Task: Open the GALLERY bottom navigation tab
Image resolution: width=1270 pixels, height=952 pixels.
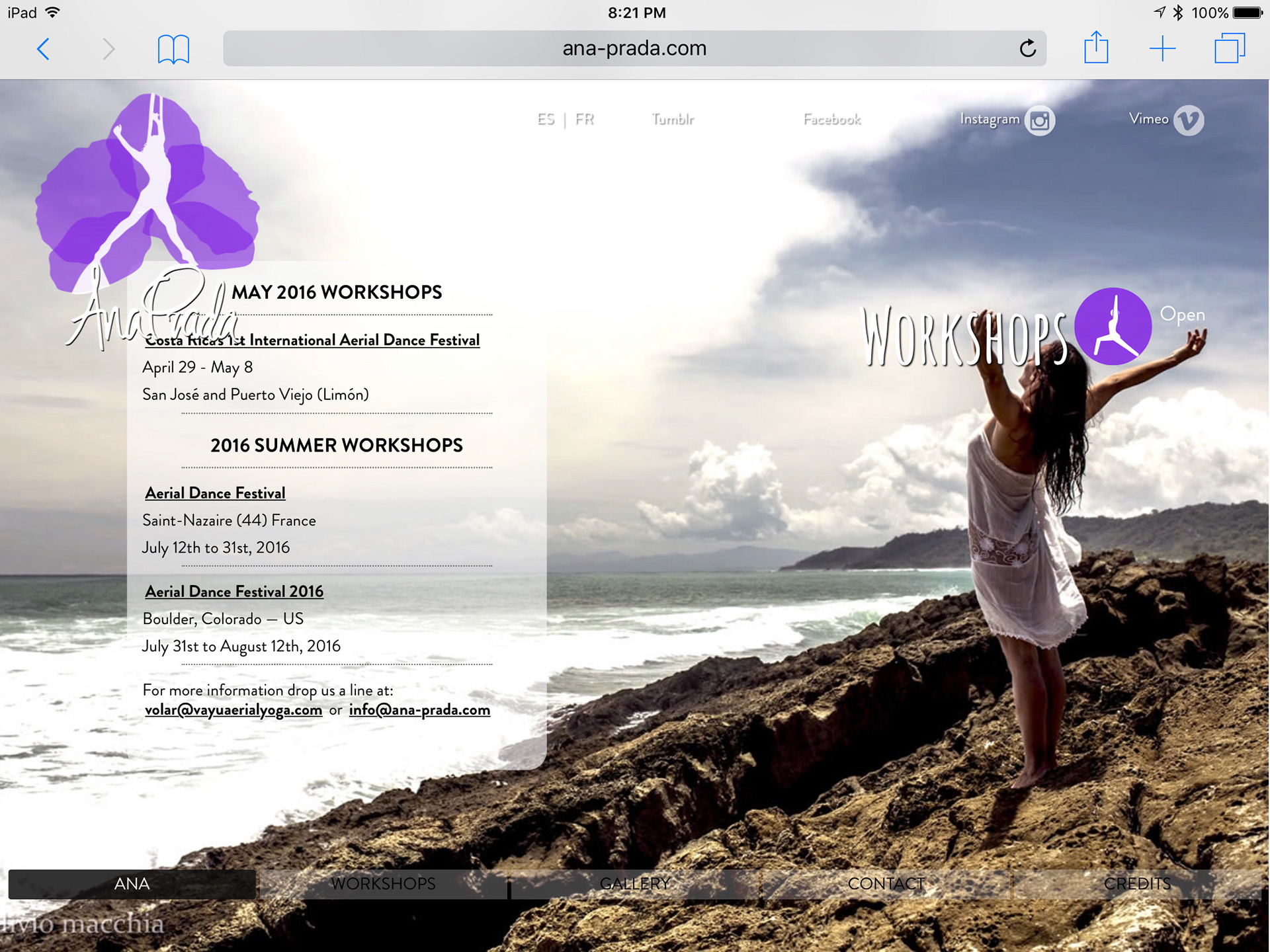Action: tap(634, 884)
